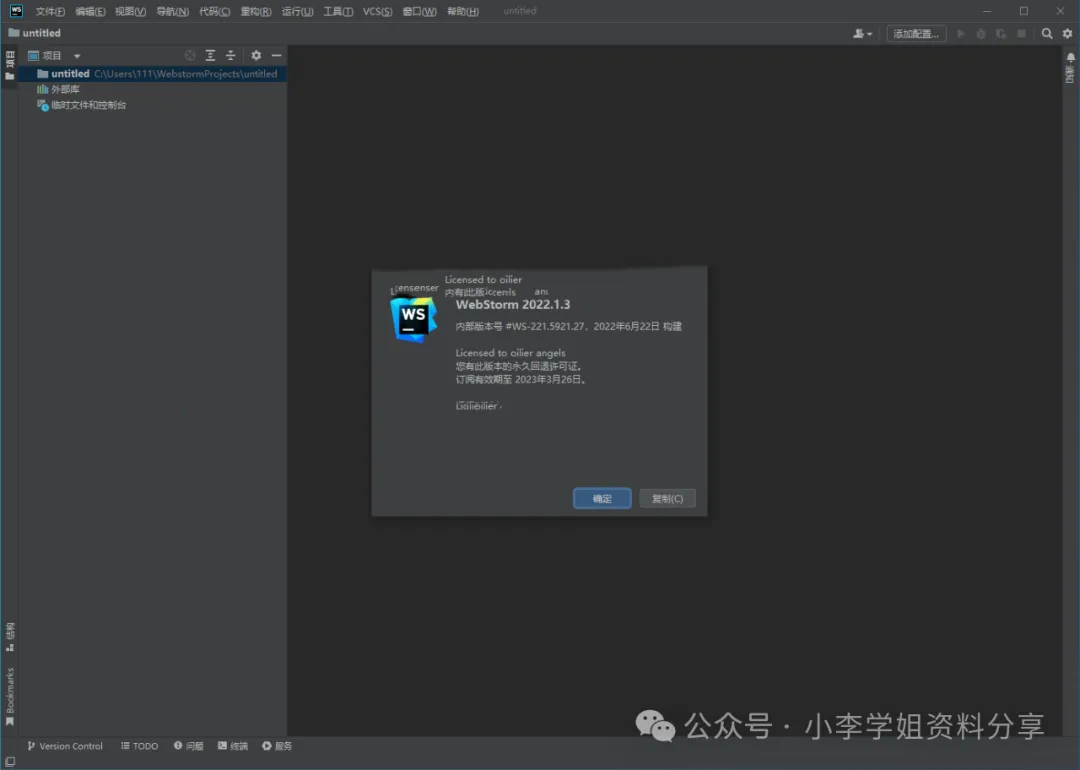Viewport: 1080px width, 770px height.
Task: Click the Run with Coverage icon
Action: click(x=1001, y=33)
